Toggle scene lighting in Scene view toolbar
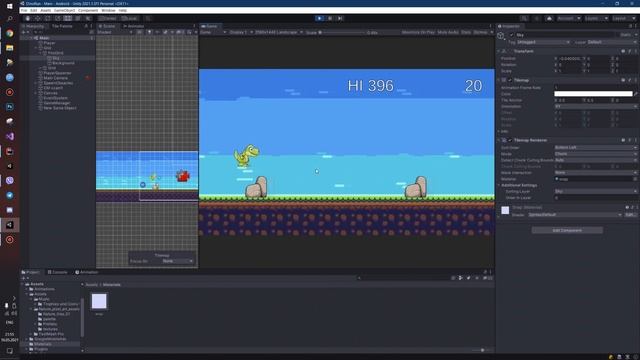Viewport: 640px width, 360px height. 149,32
